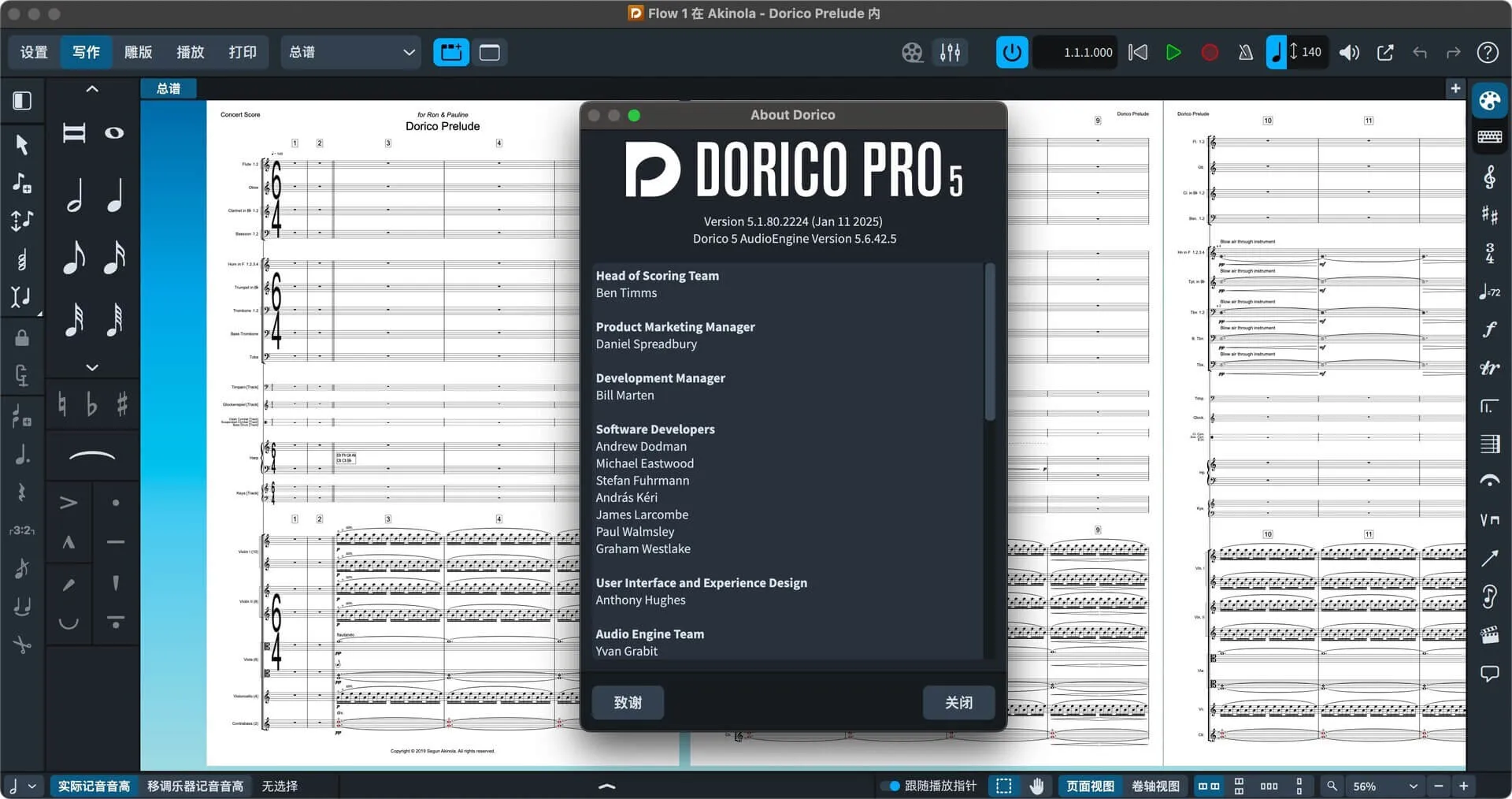Screen dimensions: 1512x799
Task: Select the marquee selection tool
Action: tap(1003, 786)
